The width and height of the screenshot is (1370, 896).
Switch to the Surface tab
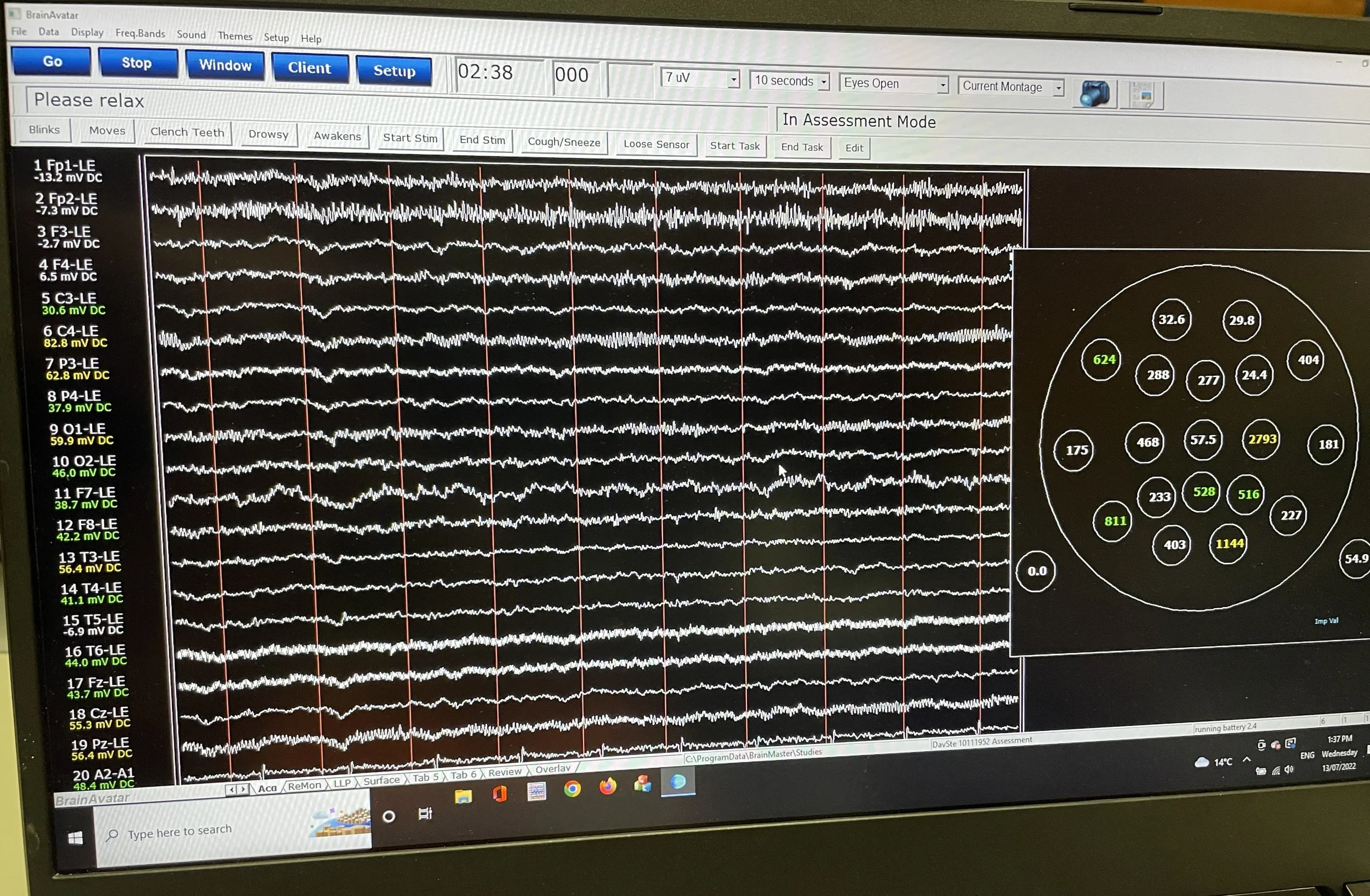click(381, 780)
